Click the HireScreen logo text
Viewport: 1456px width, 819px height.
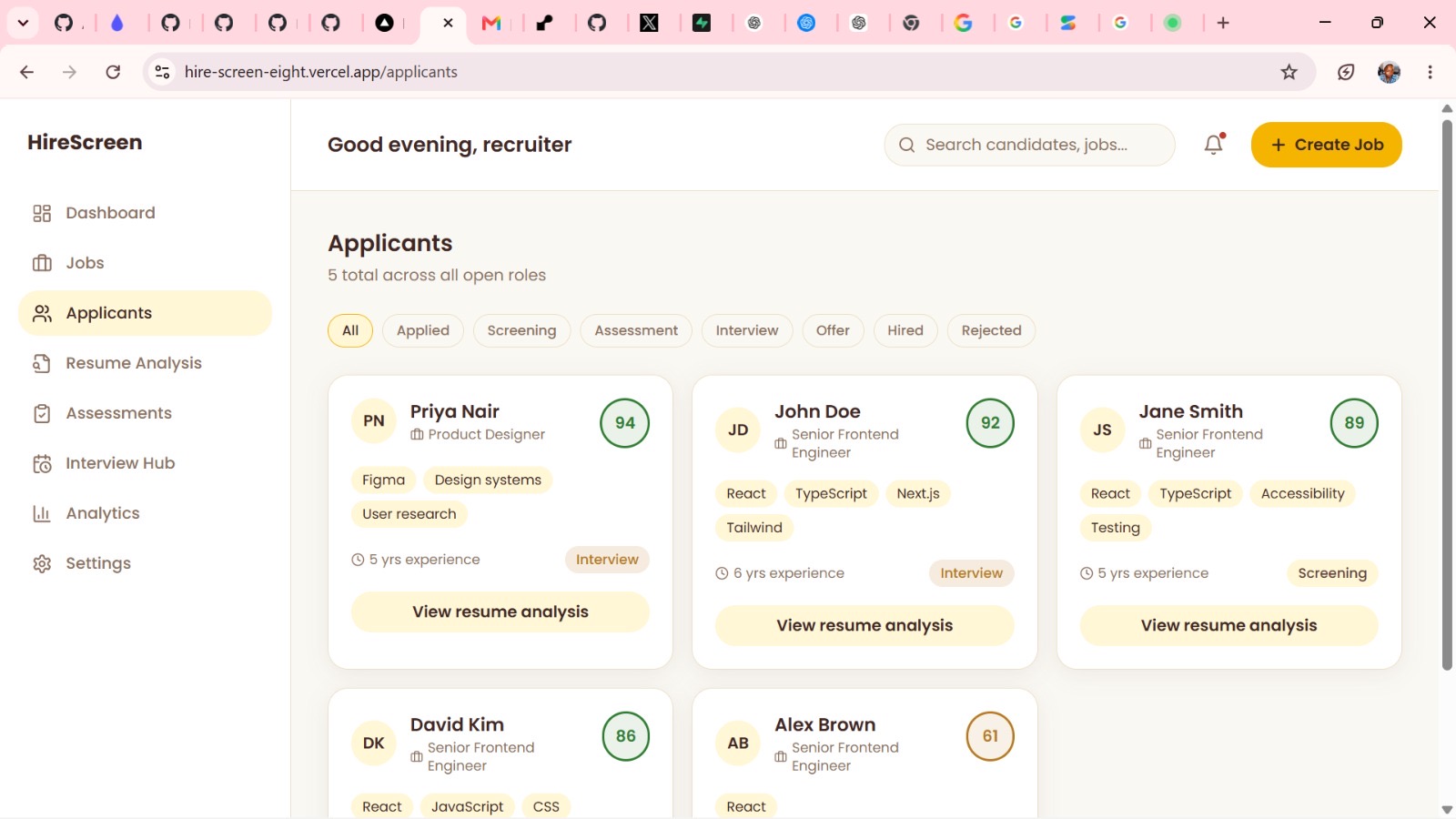(x=85, y=142)
